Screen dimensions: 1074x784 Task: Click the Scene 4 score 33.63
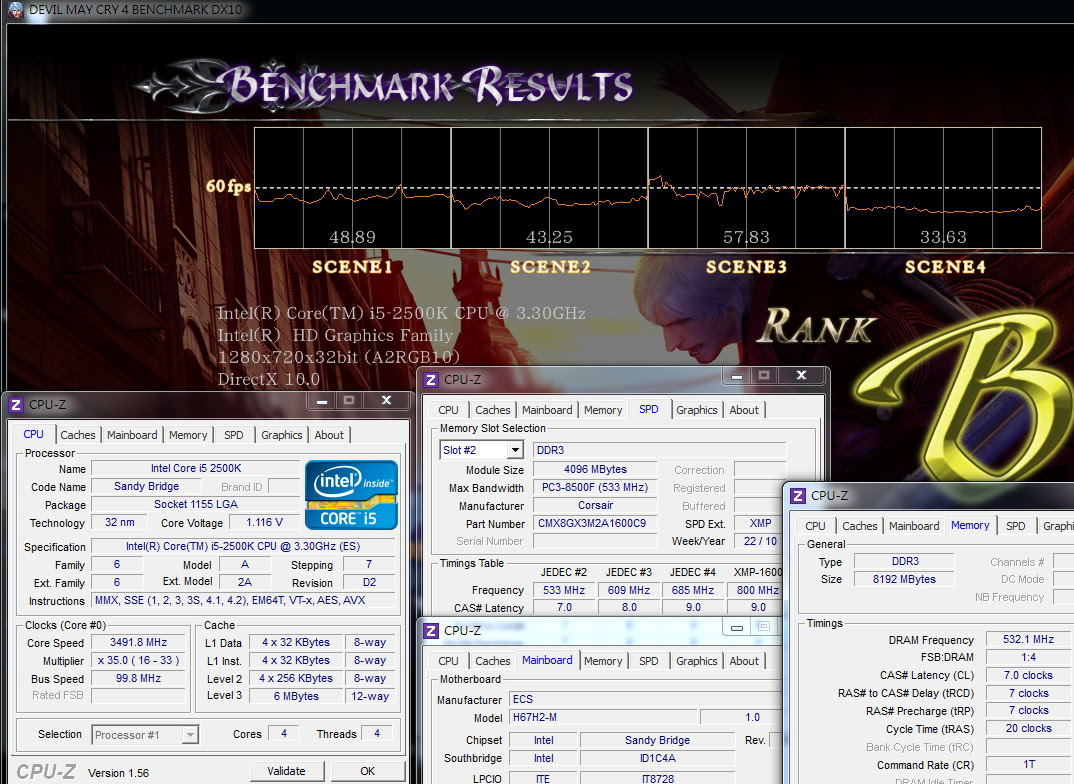(x=943, y=237)
